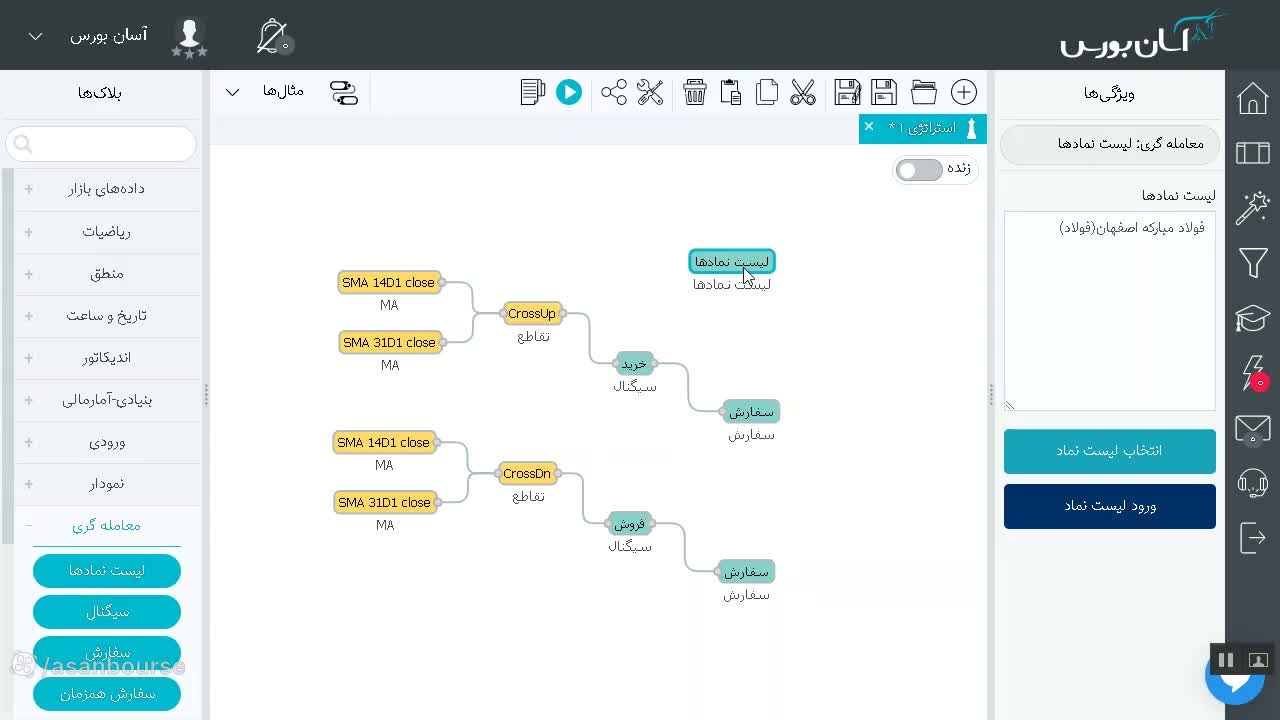
Task: Collapse the معامله گری category
Action: tap(107, 525)
